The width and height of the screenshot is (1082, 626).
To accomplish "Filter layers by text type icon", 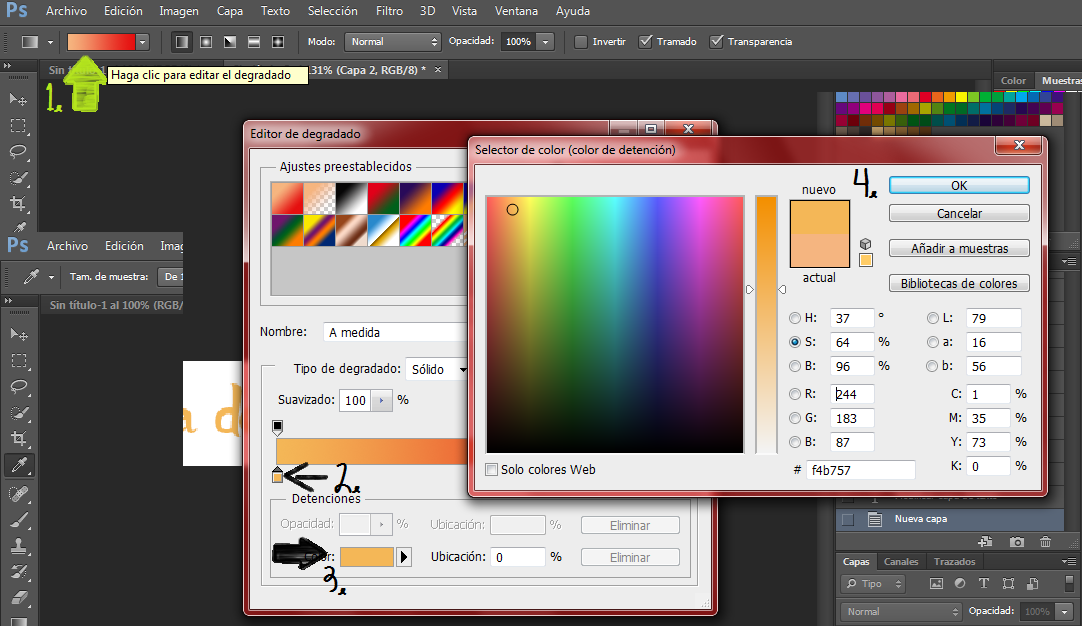I will coord(983,583).
